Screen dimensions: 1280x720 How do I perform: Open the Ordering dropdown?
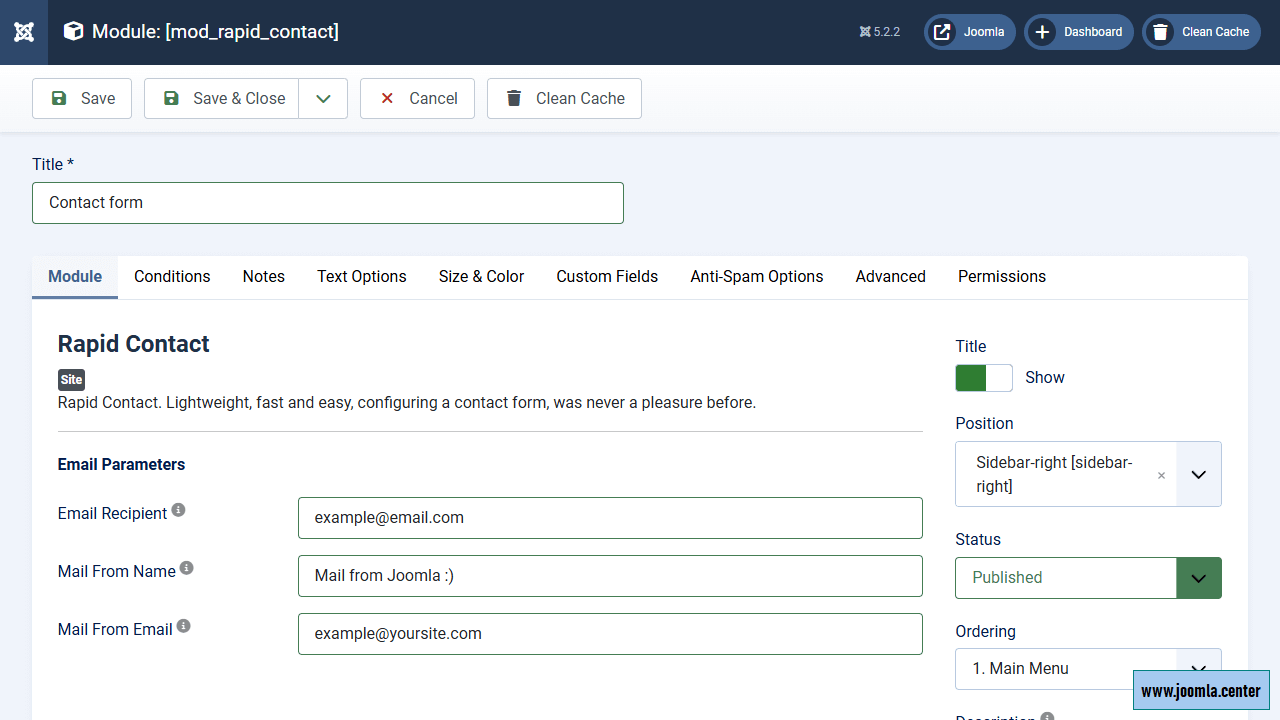(1088, 668)
